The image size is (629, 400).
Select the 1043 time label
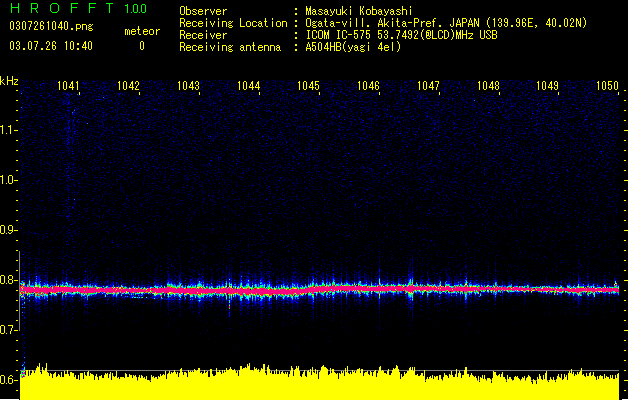(188, 86)
